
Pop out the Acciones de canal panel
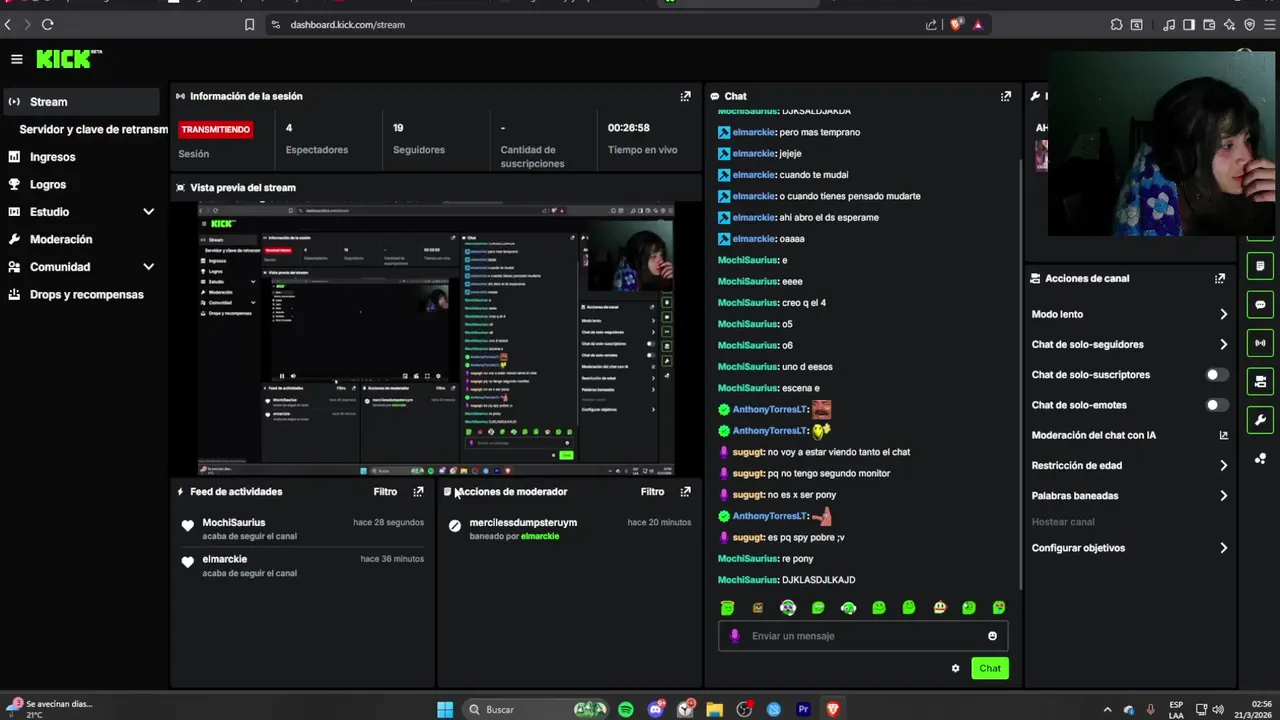click(1220, 278)
